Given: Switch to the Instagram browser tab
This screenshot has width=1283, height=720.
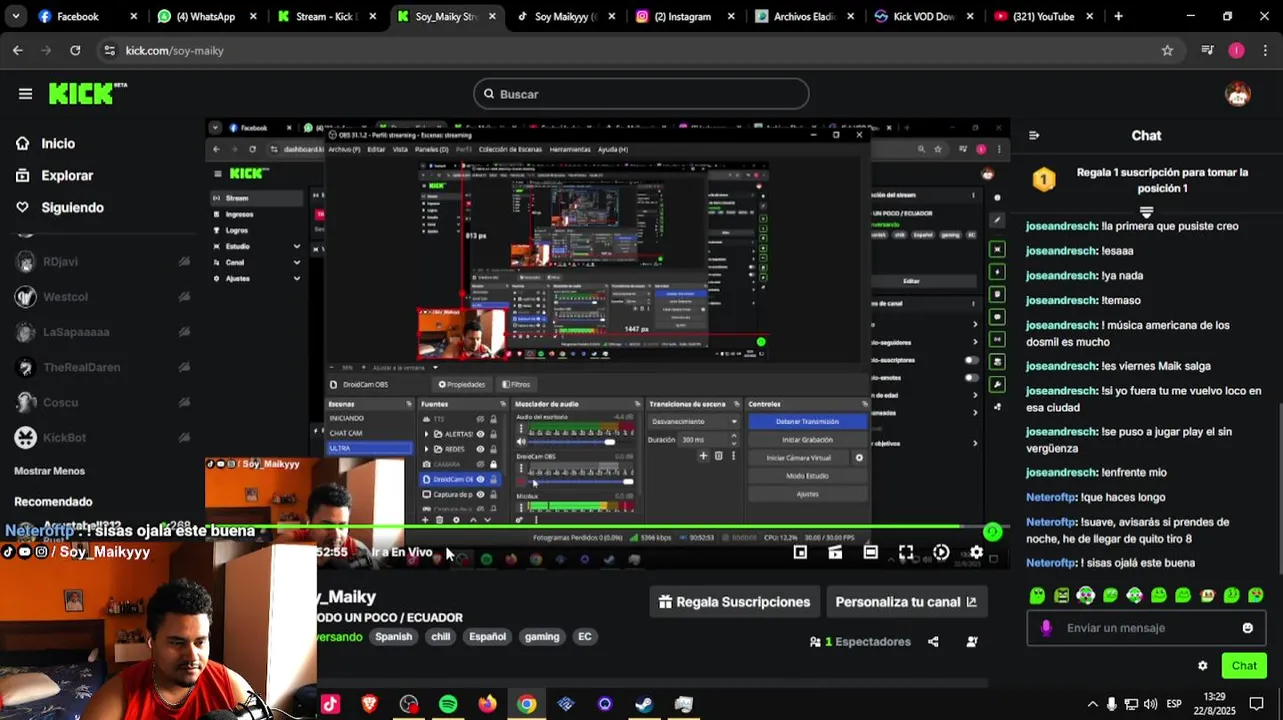Looking at the screenshot, I should 688,16.
